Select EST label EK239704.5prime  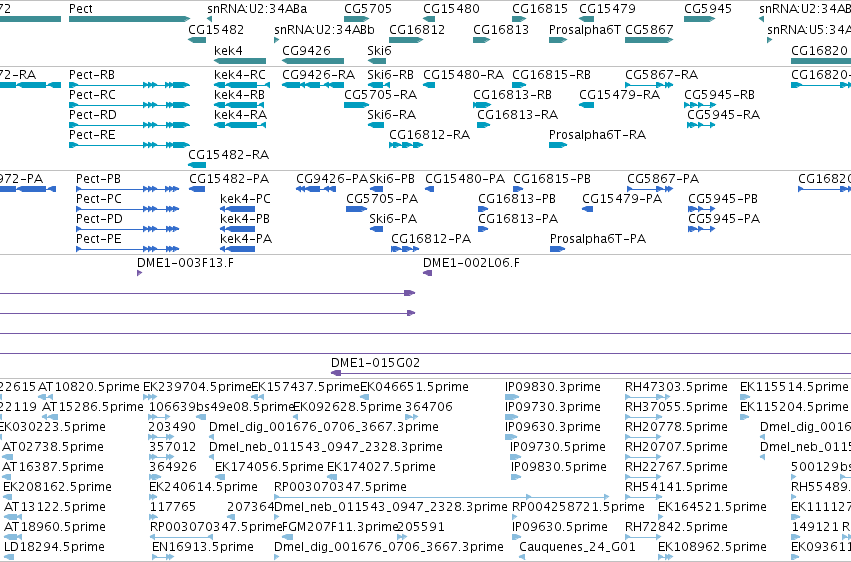[197, 387]
